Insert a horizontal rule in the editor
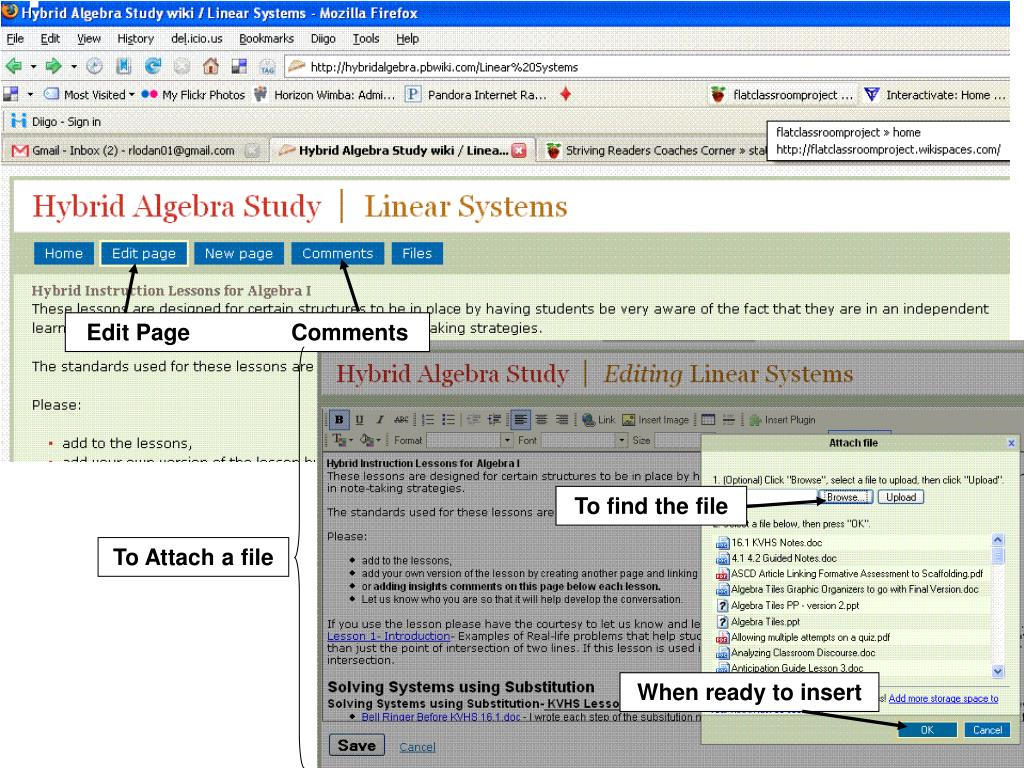Screen dimensions: 1024x768 coord(729,420)
